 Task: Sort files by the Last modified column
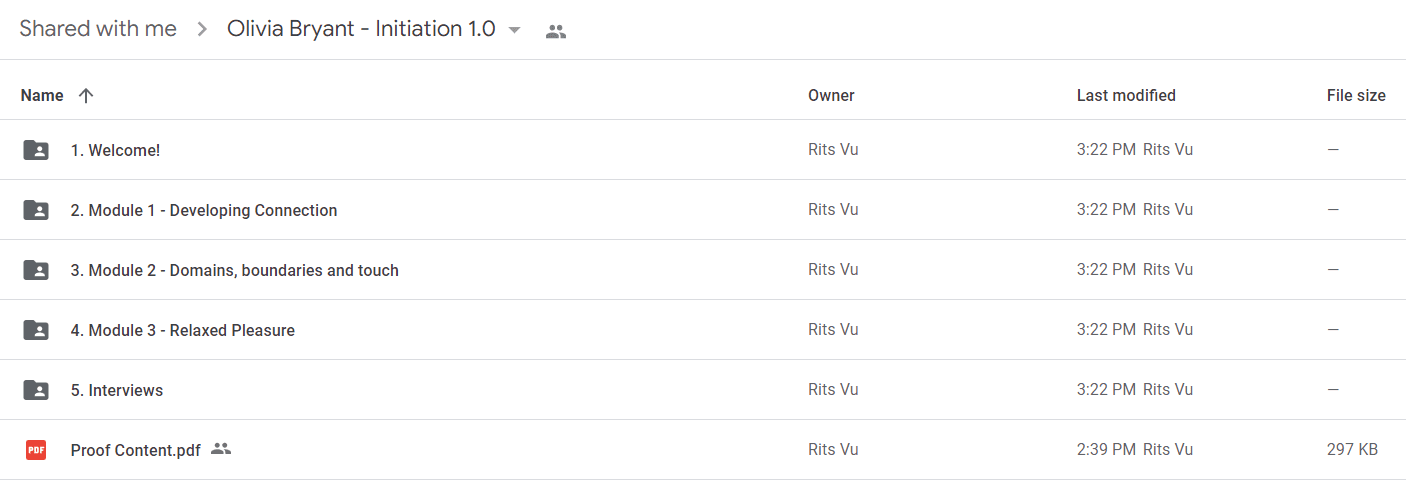(1126, 96)
